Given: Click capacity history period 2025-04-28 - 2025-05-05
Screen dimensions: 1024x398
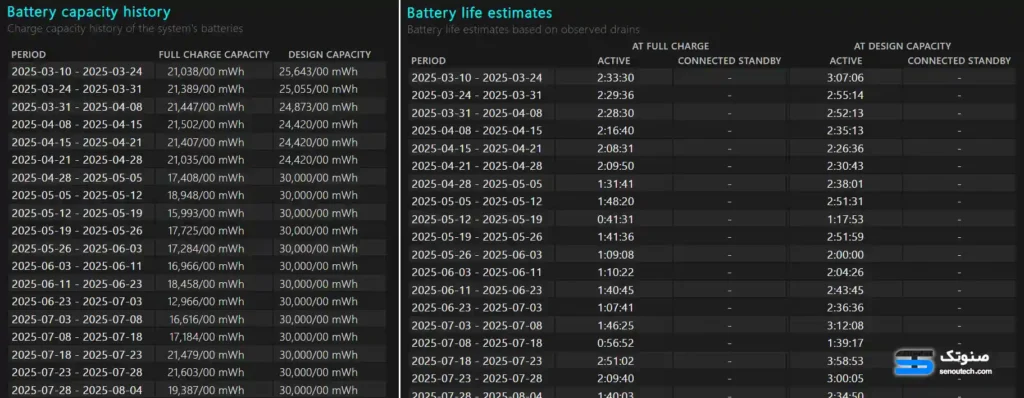Looking at the screenshot, I should pyautogui.click(x=76, y=177).
